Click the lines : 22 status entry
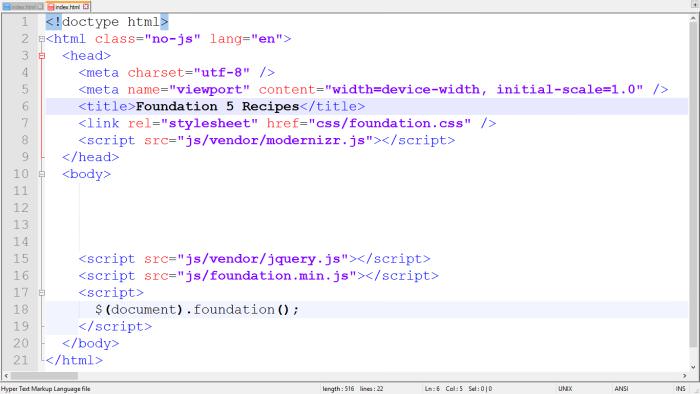Image resolution: width=700 pixels, height=394 pixels. click(371, 389)
